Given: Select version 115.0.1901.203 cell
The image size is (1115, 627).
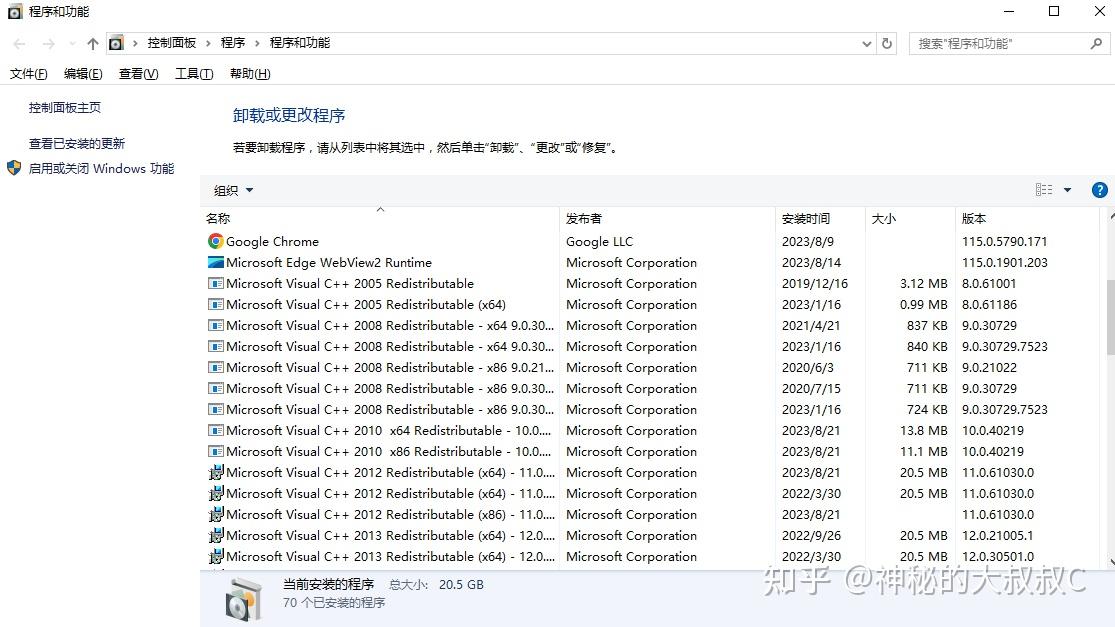Looking at the screenshot, I should click(1004, 262).
